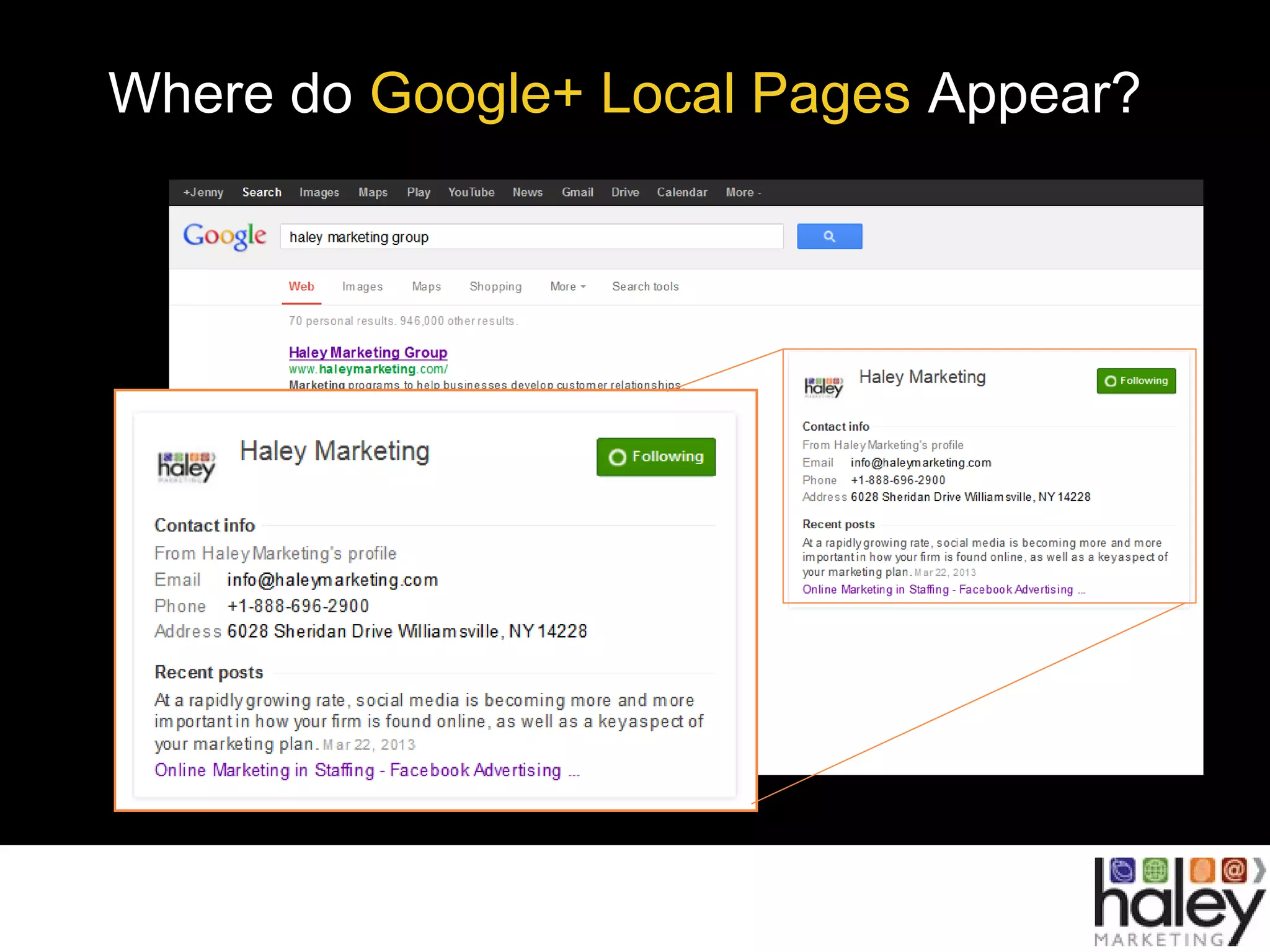Click 'From Haley Marketing's profile' in enlarged card
The image size is (1270, 952).
[275, 553]
